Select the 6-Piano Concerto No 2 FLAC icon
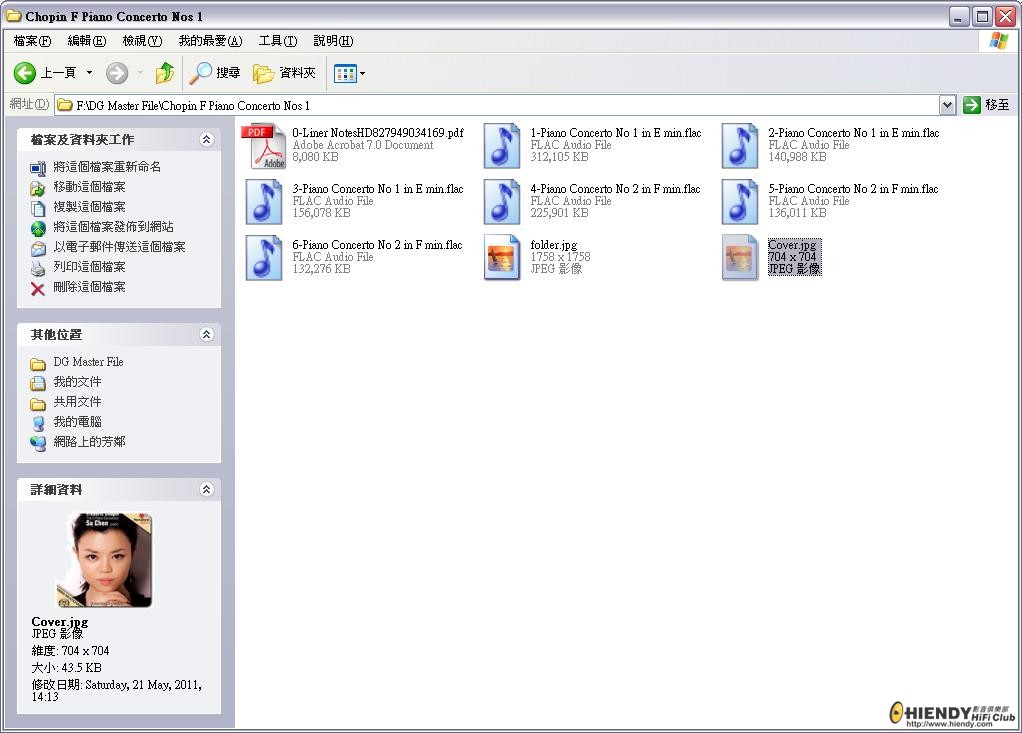The height and width of the screenshot is (733, 1022). pyautogui.click(x=264, y=258)
